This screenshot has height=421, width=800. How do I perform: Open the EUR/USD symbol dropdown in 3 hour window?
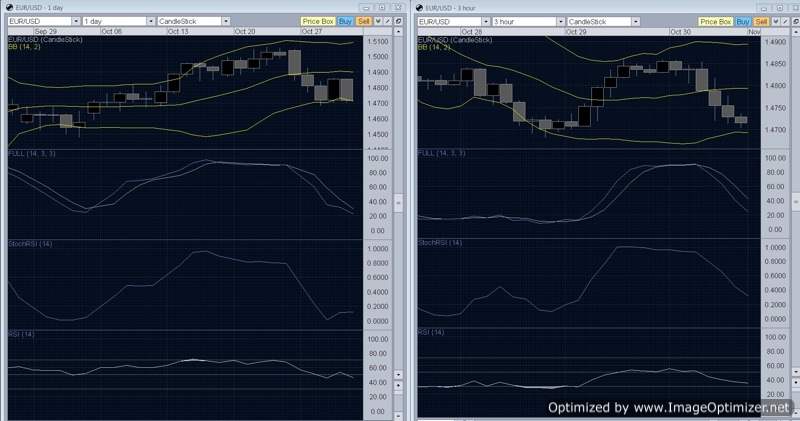point(486,22)
